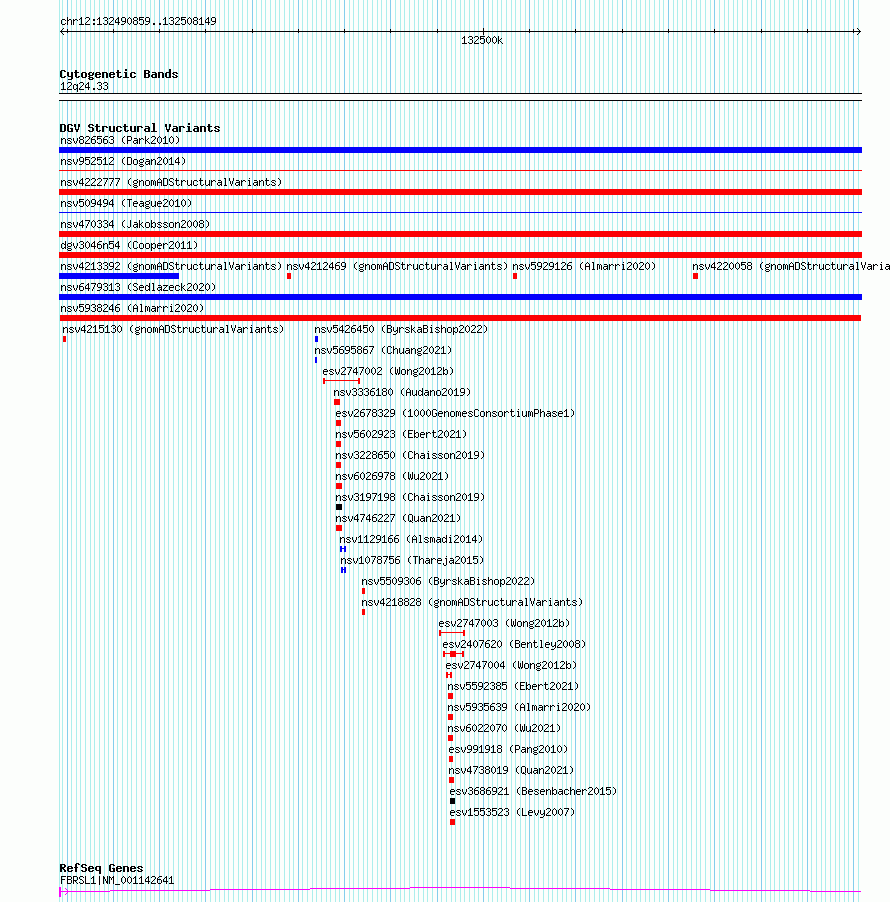Click the red glyph under esv2747004 (Wong2012b)
Viewport: 890px width, 902px height.
click(x=449, y=675)
